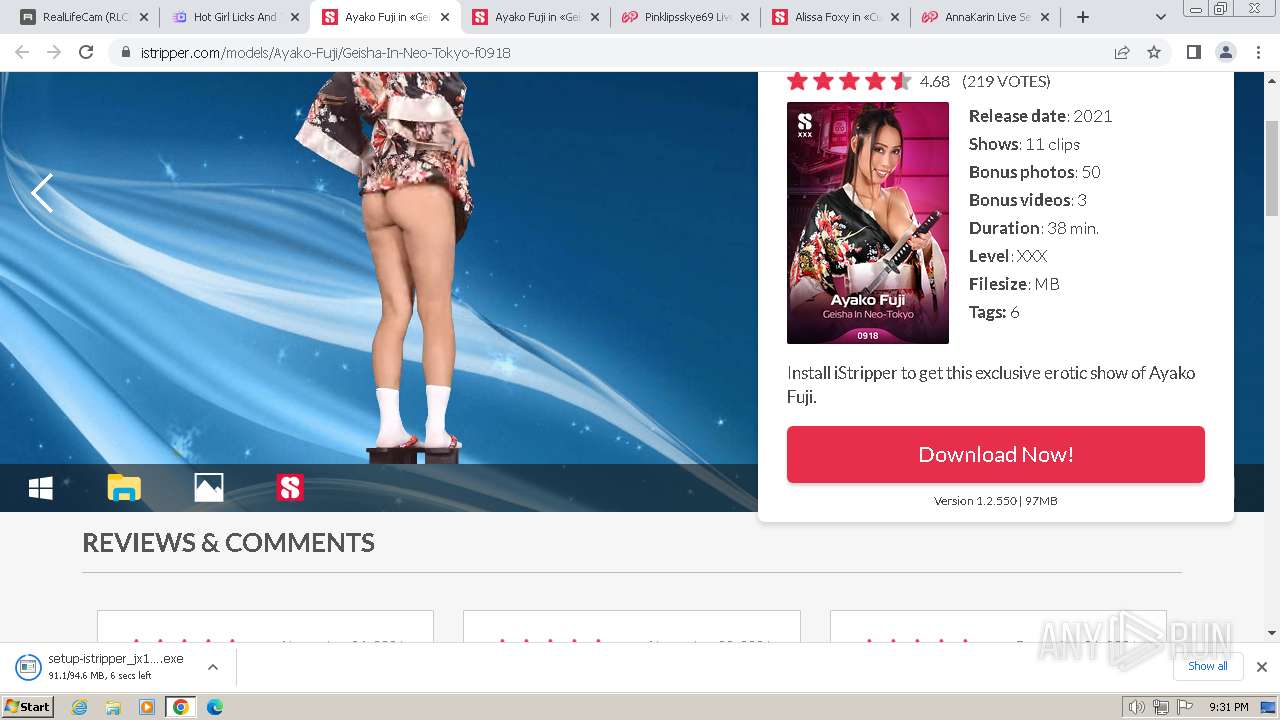Close the RealLifeCam tab
The image size is (1280, 720).
coord(144,17)
